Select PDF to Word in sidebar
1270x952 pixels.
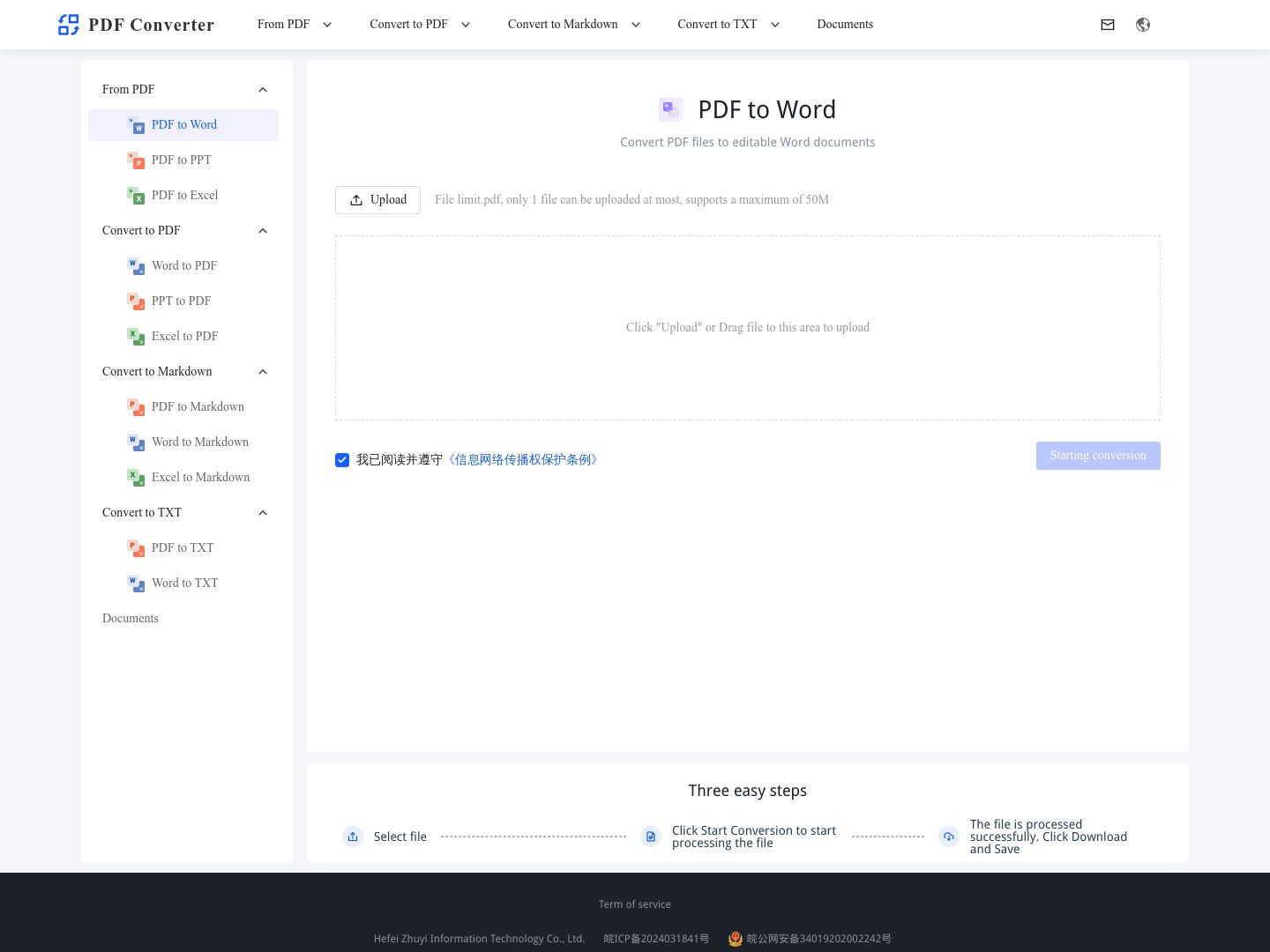click(183, 125)
